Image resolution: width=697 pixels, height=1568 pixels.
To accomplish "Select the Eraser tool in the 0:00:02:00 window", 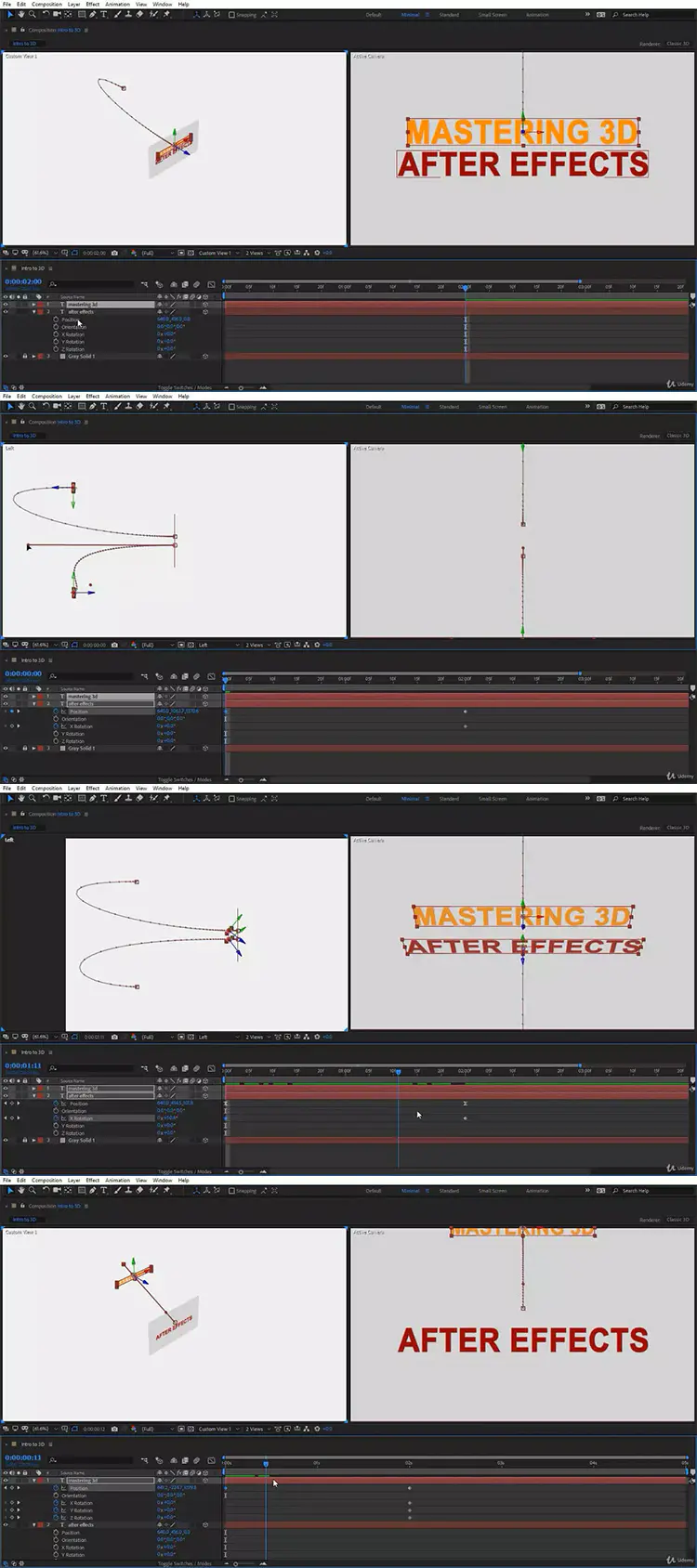I will (x=139, y=15).
